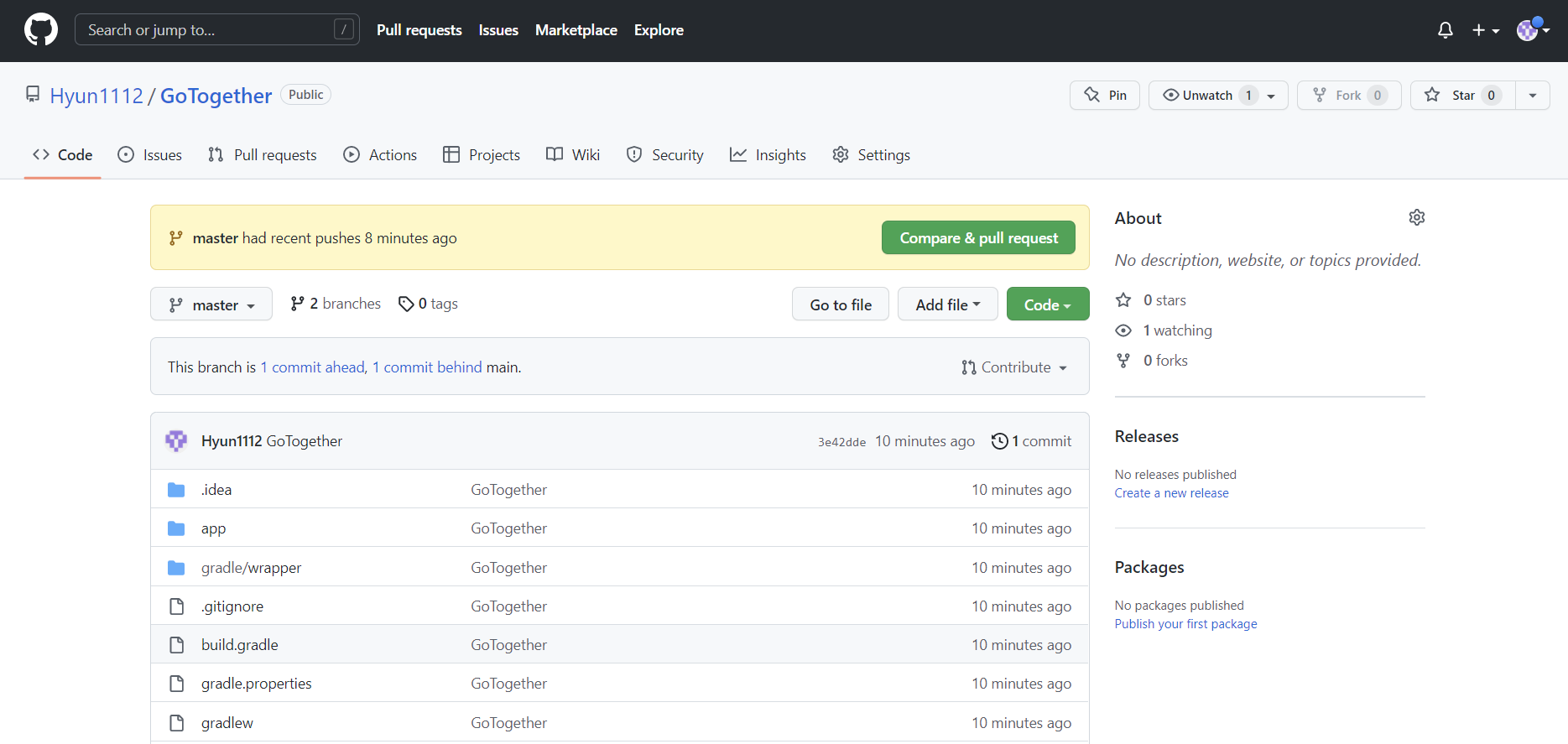Open the .idea folder

(x=216, y=490)
